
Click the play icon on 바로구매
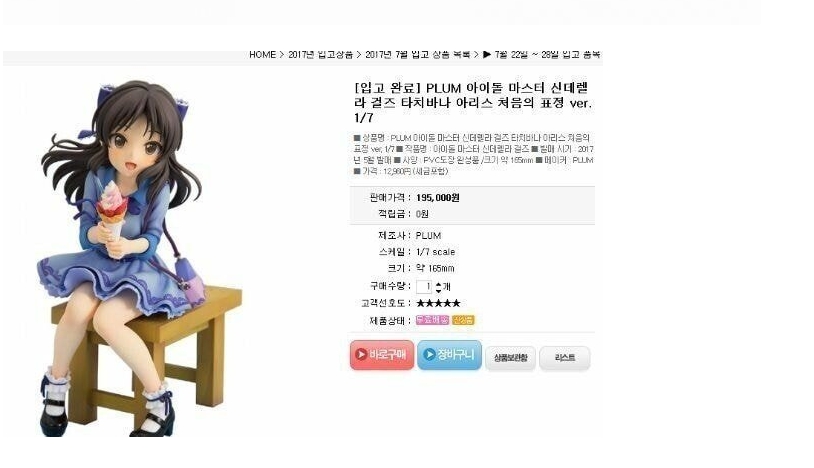pyautogui.click(x=361, y=354)
